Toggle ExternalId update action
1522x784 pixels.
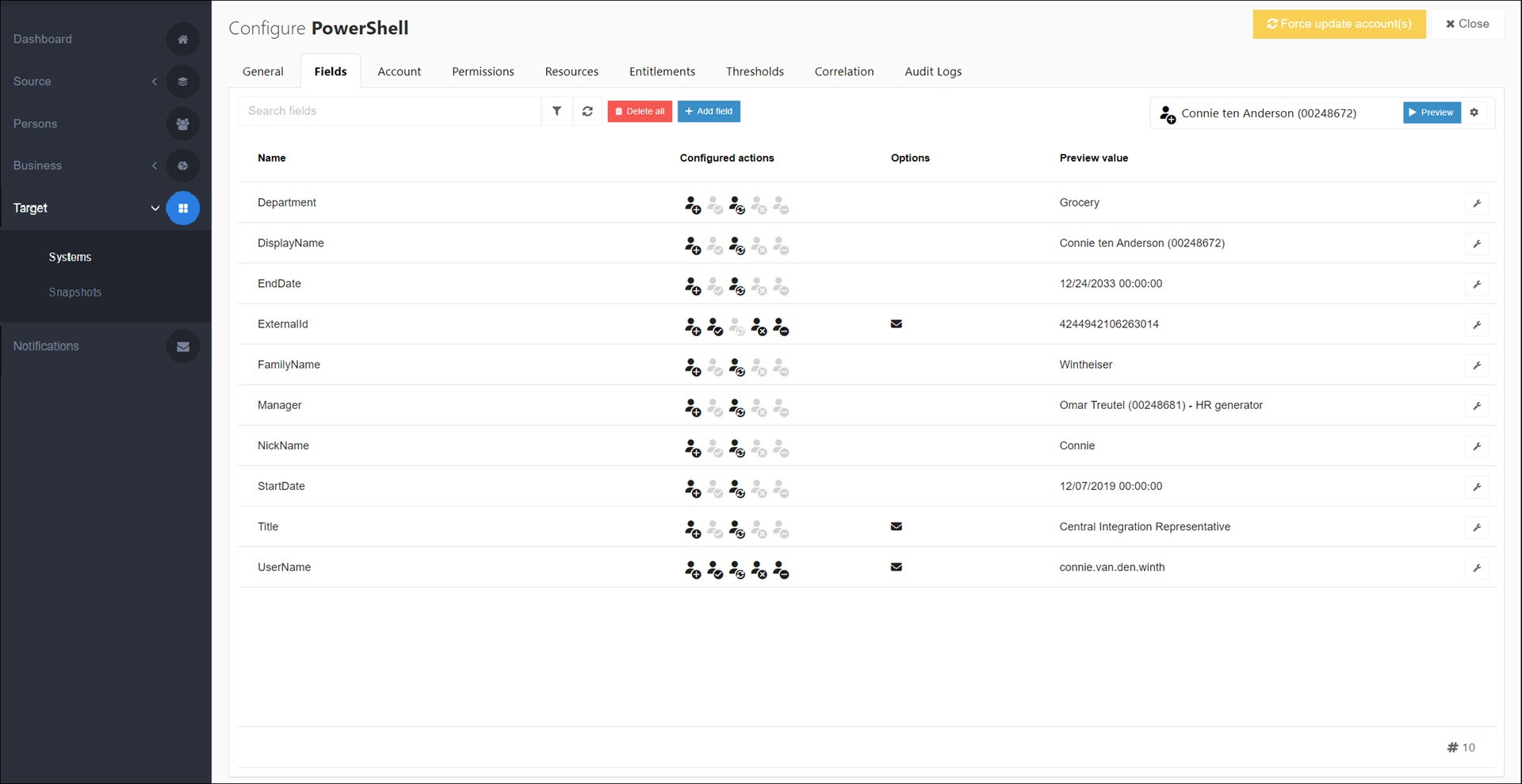[x=737, y=327]
